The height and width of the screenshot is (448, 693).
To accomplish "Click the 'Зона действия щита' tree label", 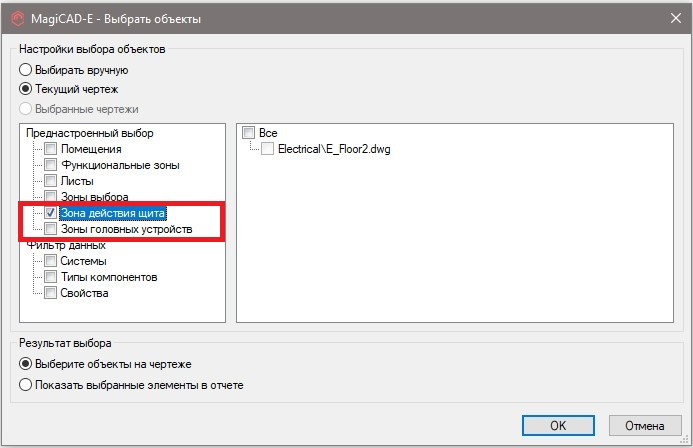I will [113, 213].
